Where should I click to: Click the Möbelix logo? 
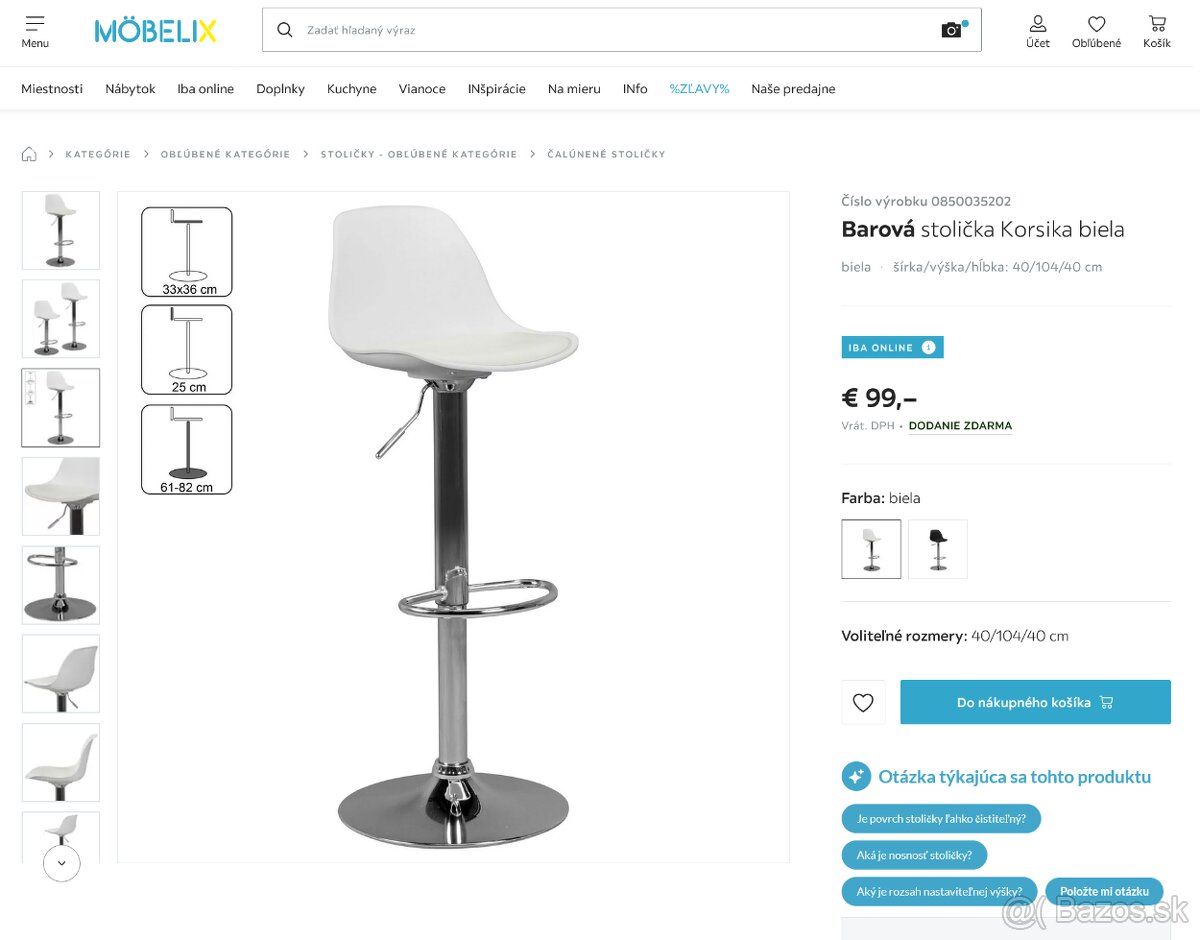pos(156,31)
